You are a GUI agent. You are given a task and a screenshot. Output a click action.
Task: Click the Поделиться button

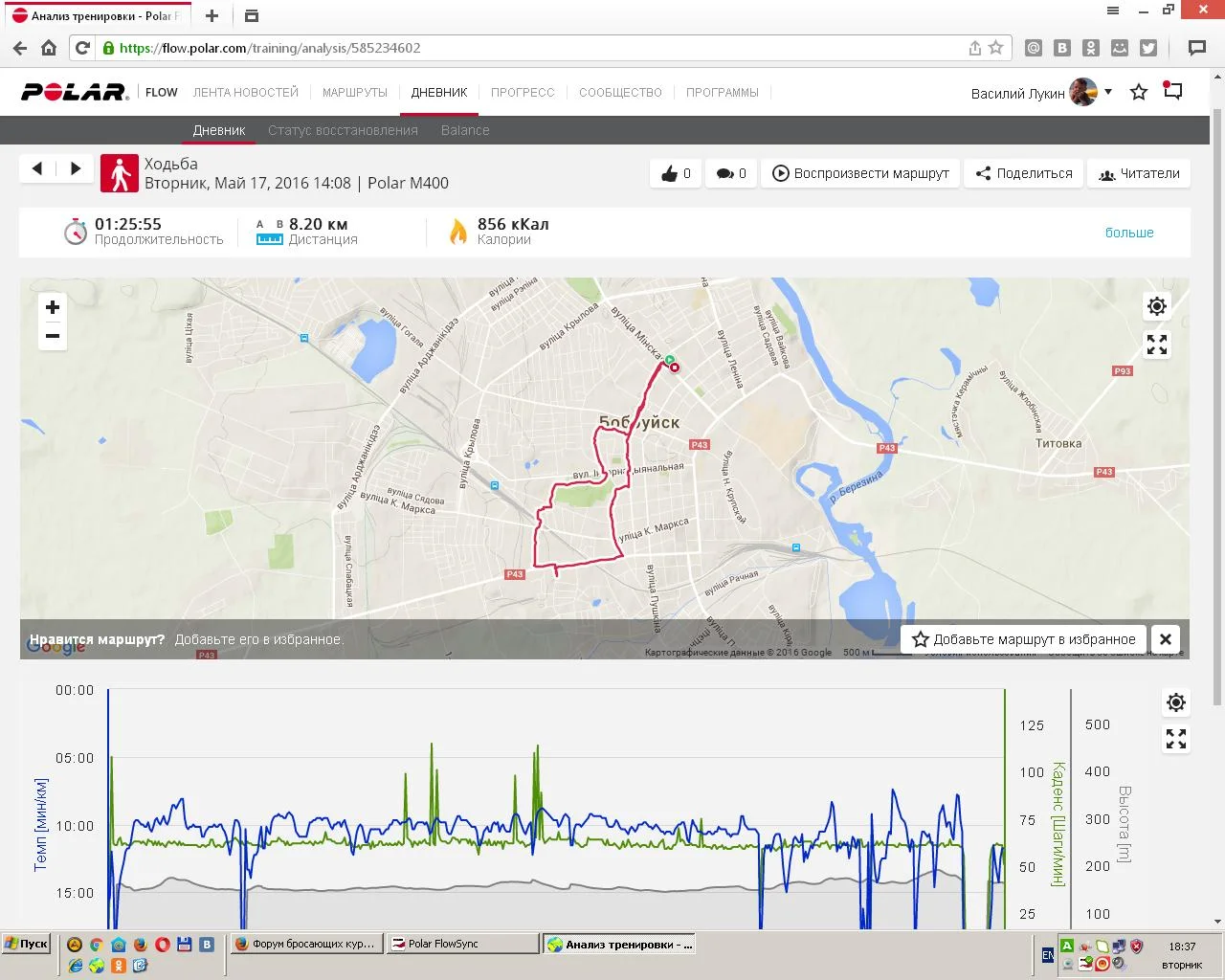coord(1024,173)
